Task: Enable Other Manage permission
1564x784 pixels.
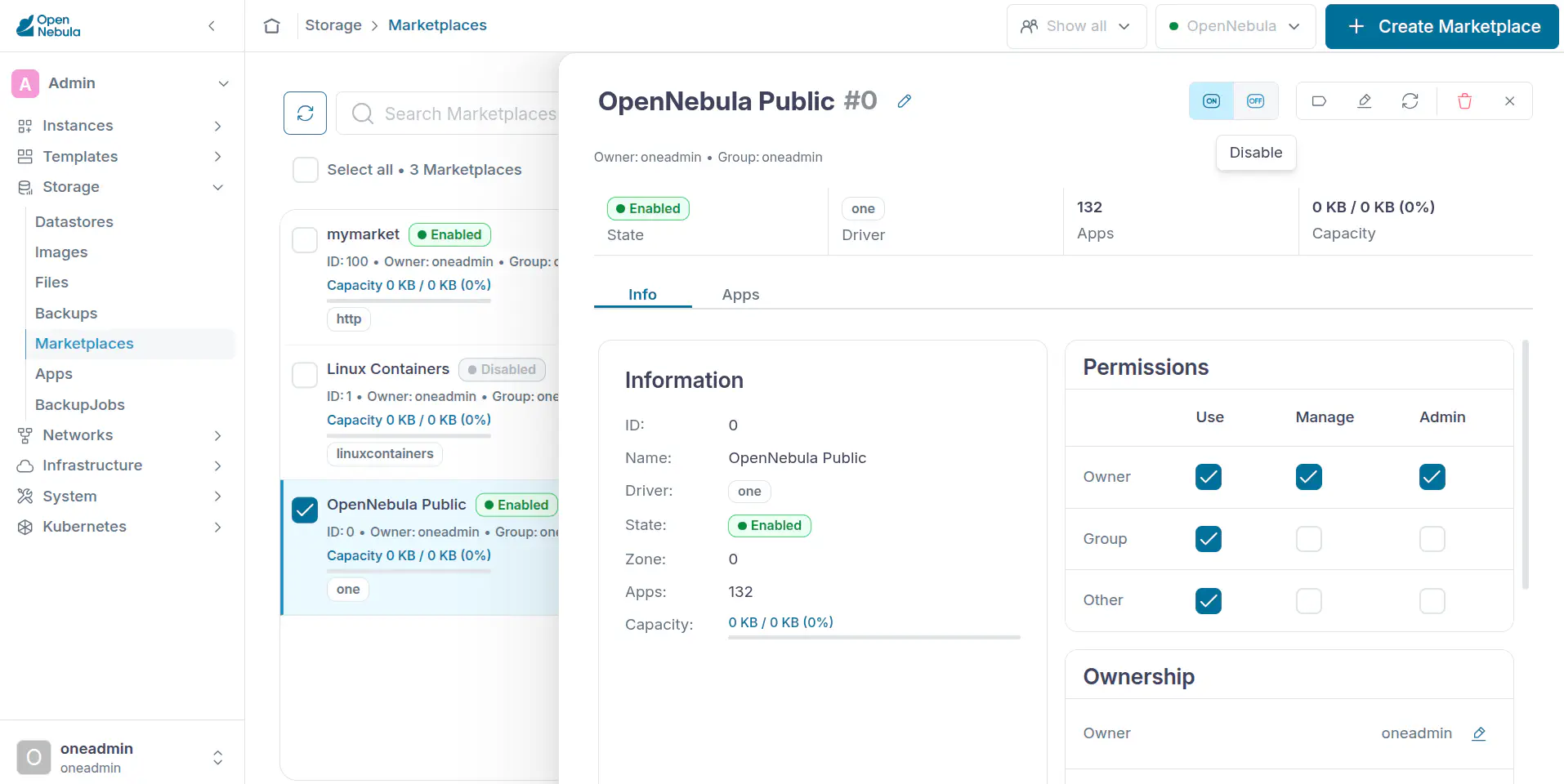Action: (1308, 601)
